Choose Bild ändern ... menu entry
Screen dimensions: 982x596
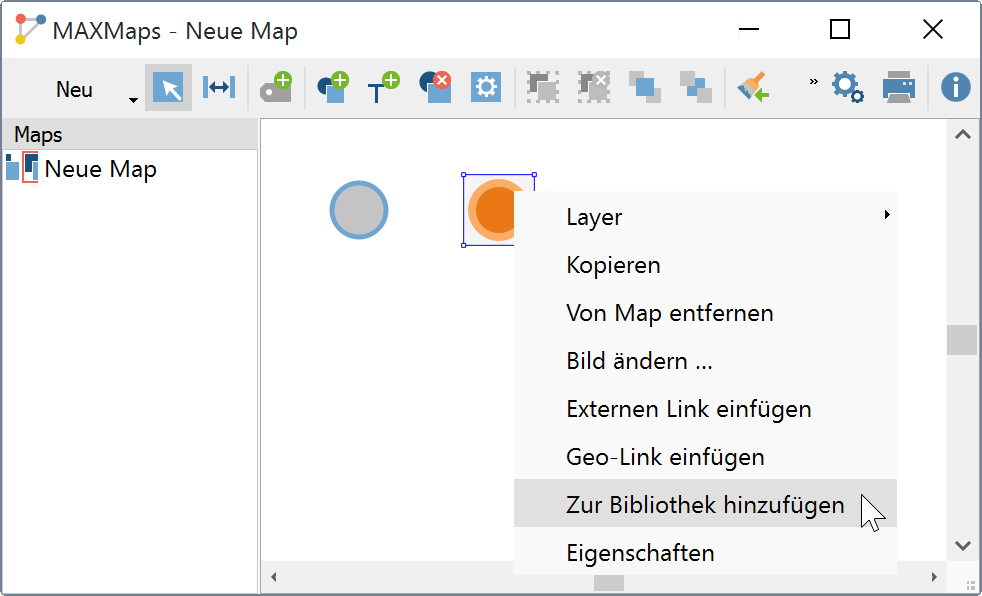point(705,361)
